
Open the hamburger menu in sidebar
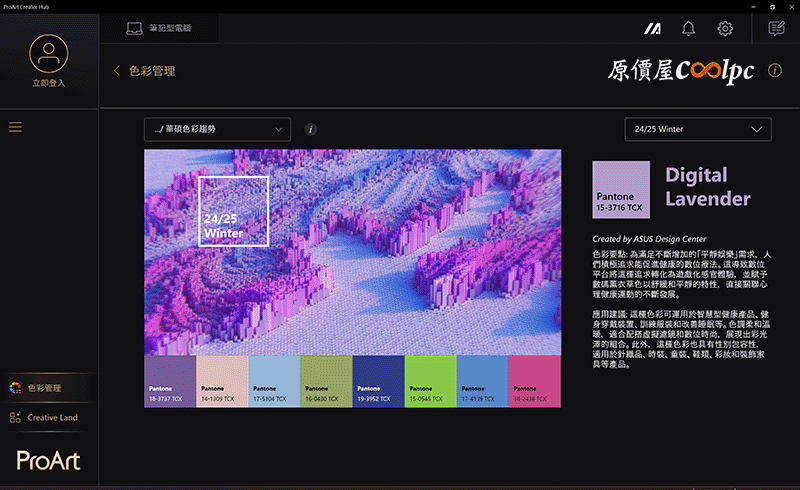tap(15, 127)
